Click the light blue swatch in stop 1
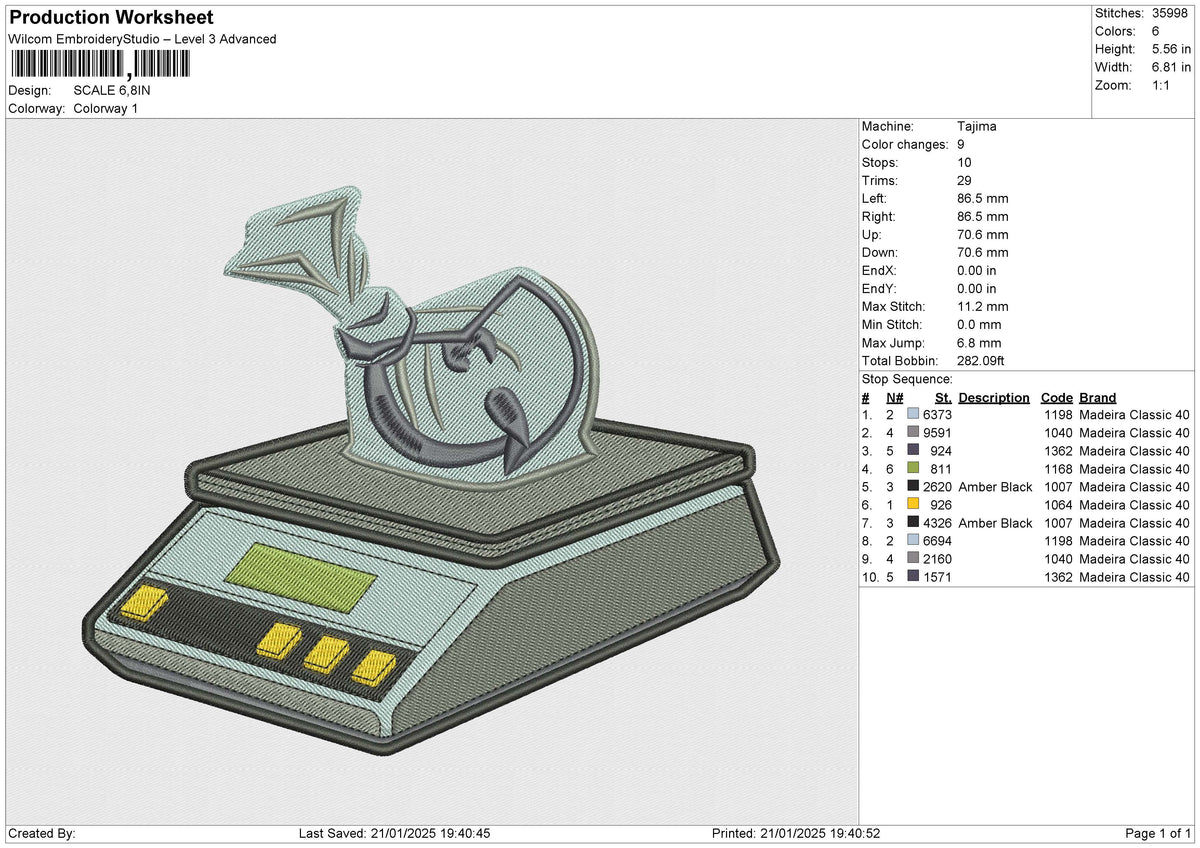The image size is (1200, 848). (913, 415)
